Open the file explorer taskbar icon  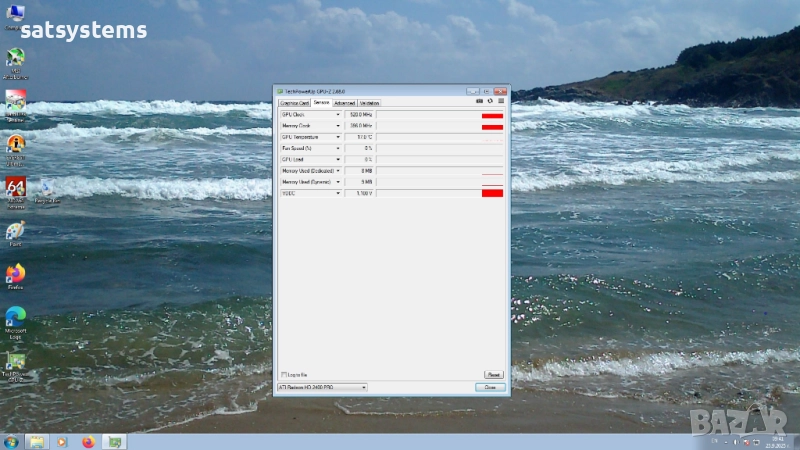point(36,441)
